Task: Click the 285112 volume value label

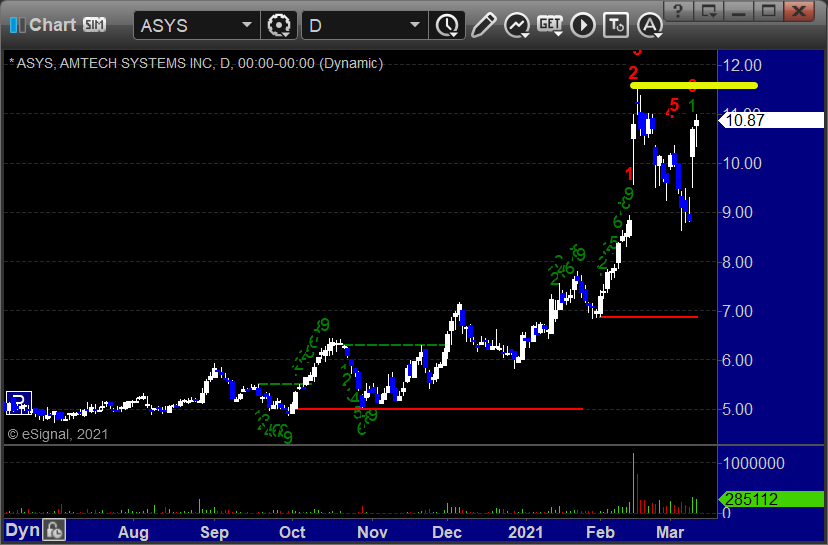Action: click(x=771, y=499)
